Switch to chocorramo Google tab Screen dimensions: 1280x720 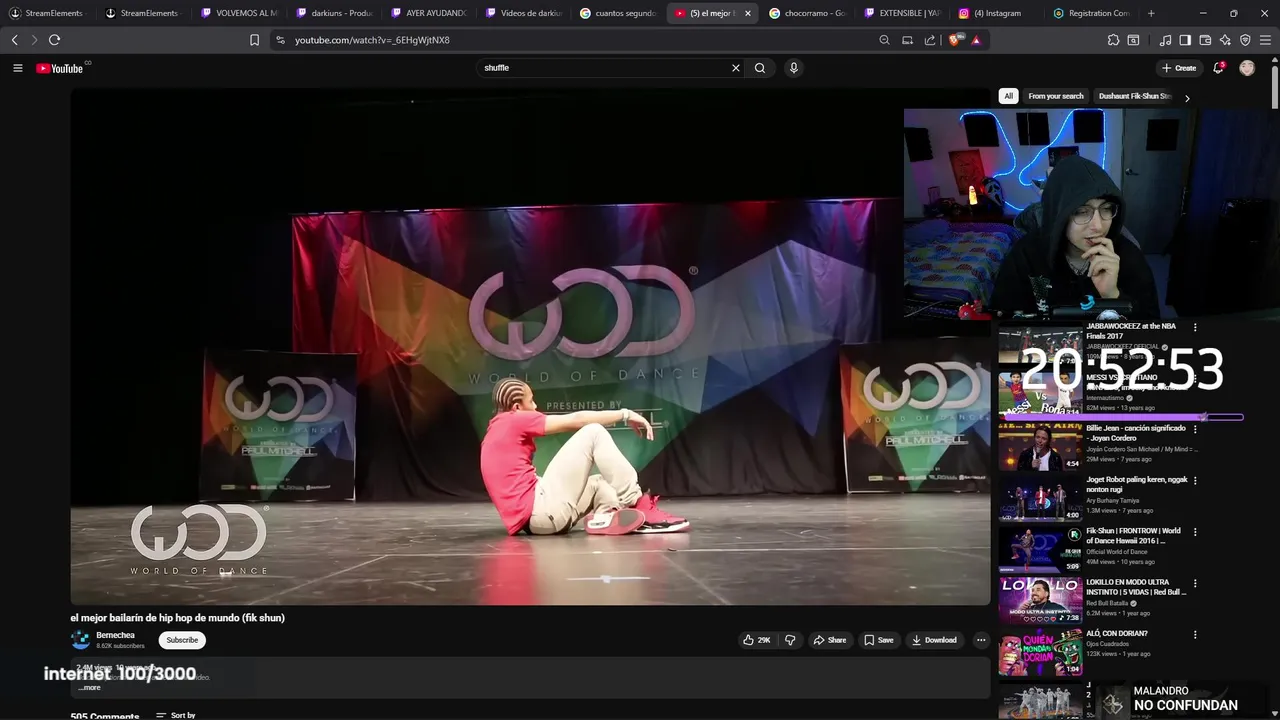pyautogui.click(x=810, y=13)
